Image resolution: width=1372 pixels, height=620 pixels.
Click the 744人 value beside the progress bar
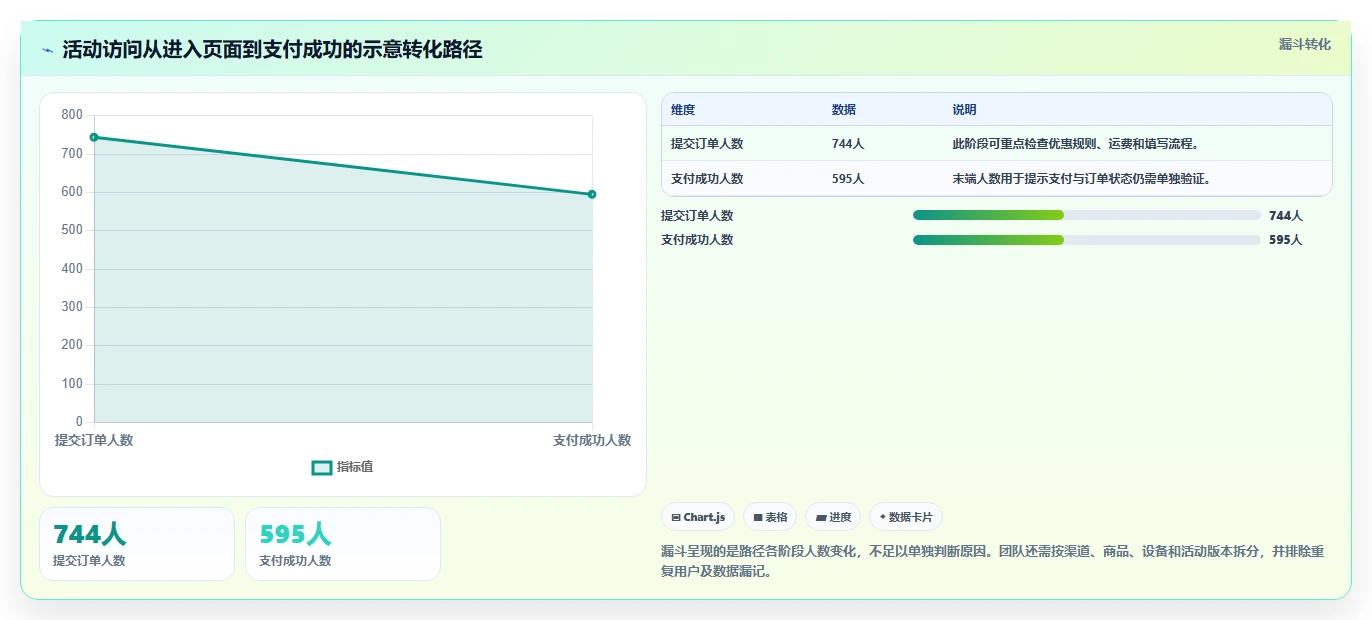pos(1286,215)
